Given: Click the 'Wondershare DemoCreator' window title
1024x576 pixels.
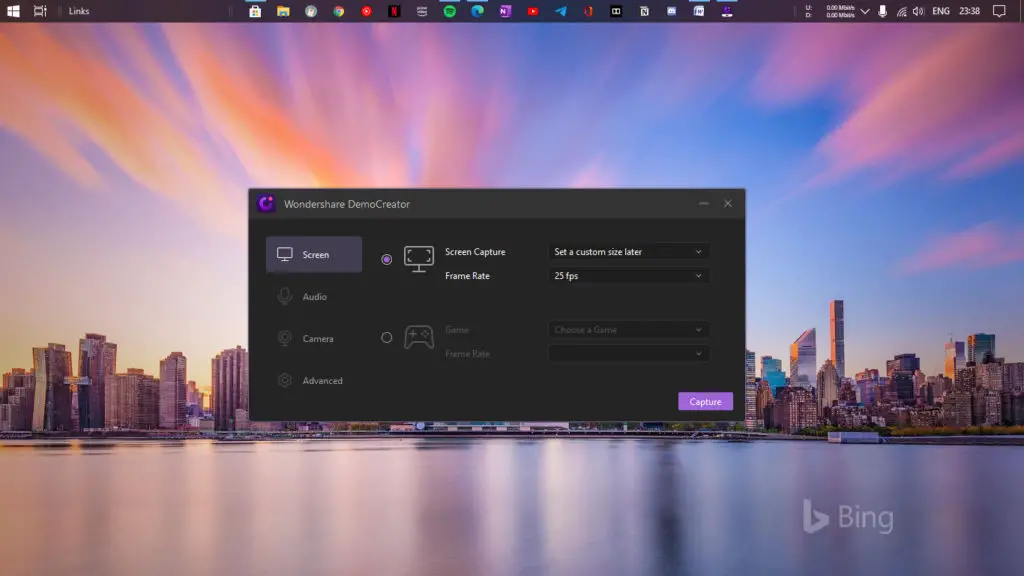Looking at the screenshot, I should (x=347, y=204).
